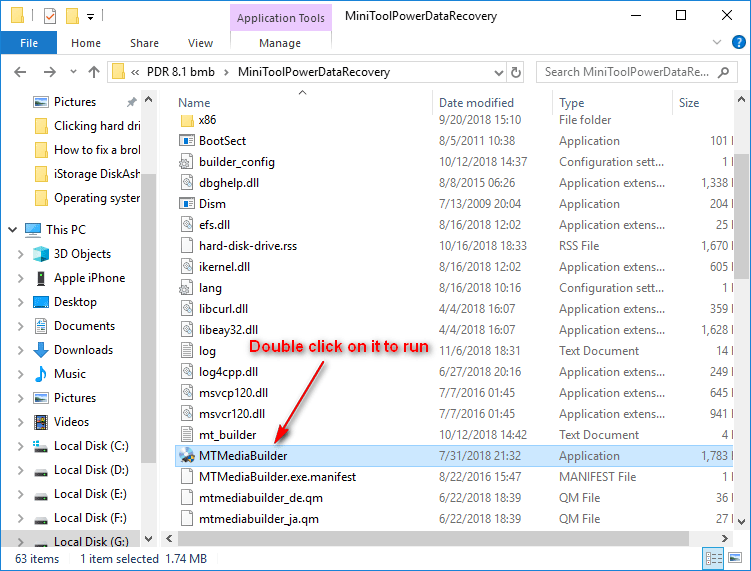
Task: Select the msvcp120.dll file
Action: (454, 393)
